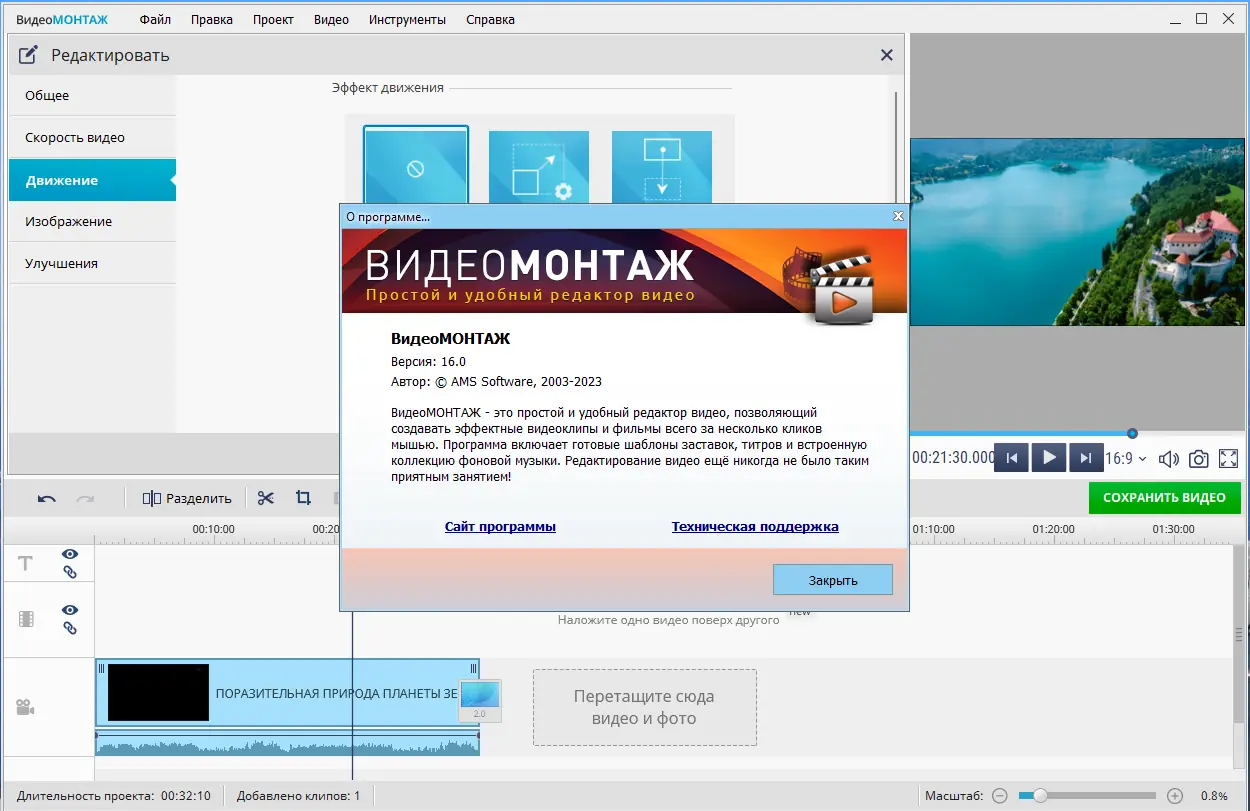The image size is (1250, 811).
Task: Click the speaker volume icon
Action: tap(1168, 459)
